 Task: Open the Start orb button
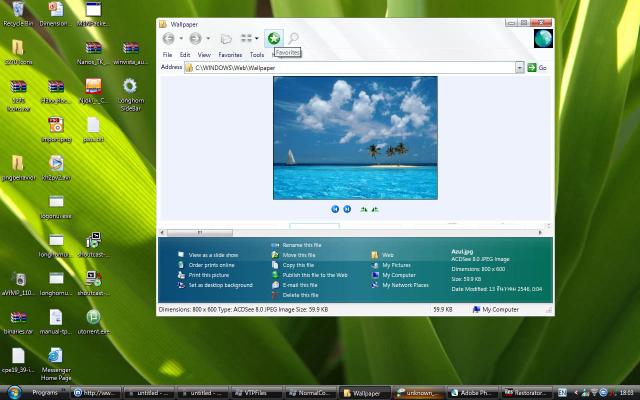pyautogui.click(x=14, y=392)
